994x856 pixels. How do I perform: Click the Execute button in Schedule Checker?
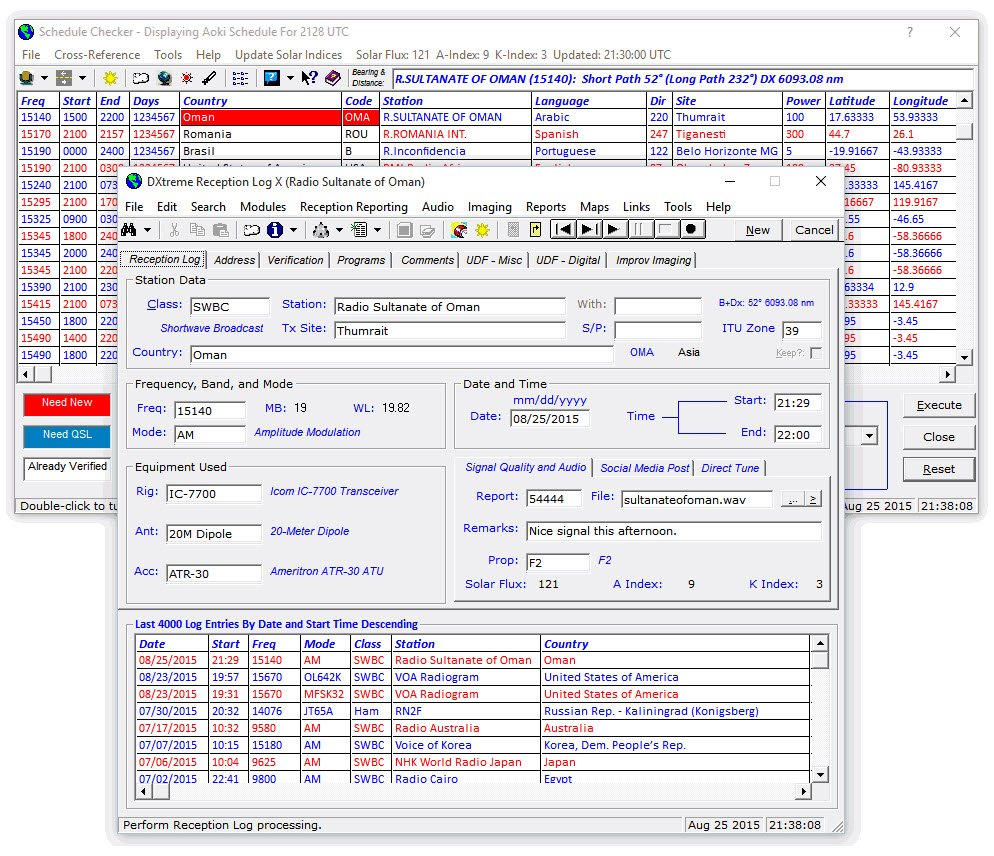coord(939,405)
